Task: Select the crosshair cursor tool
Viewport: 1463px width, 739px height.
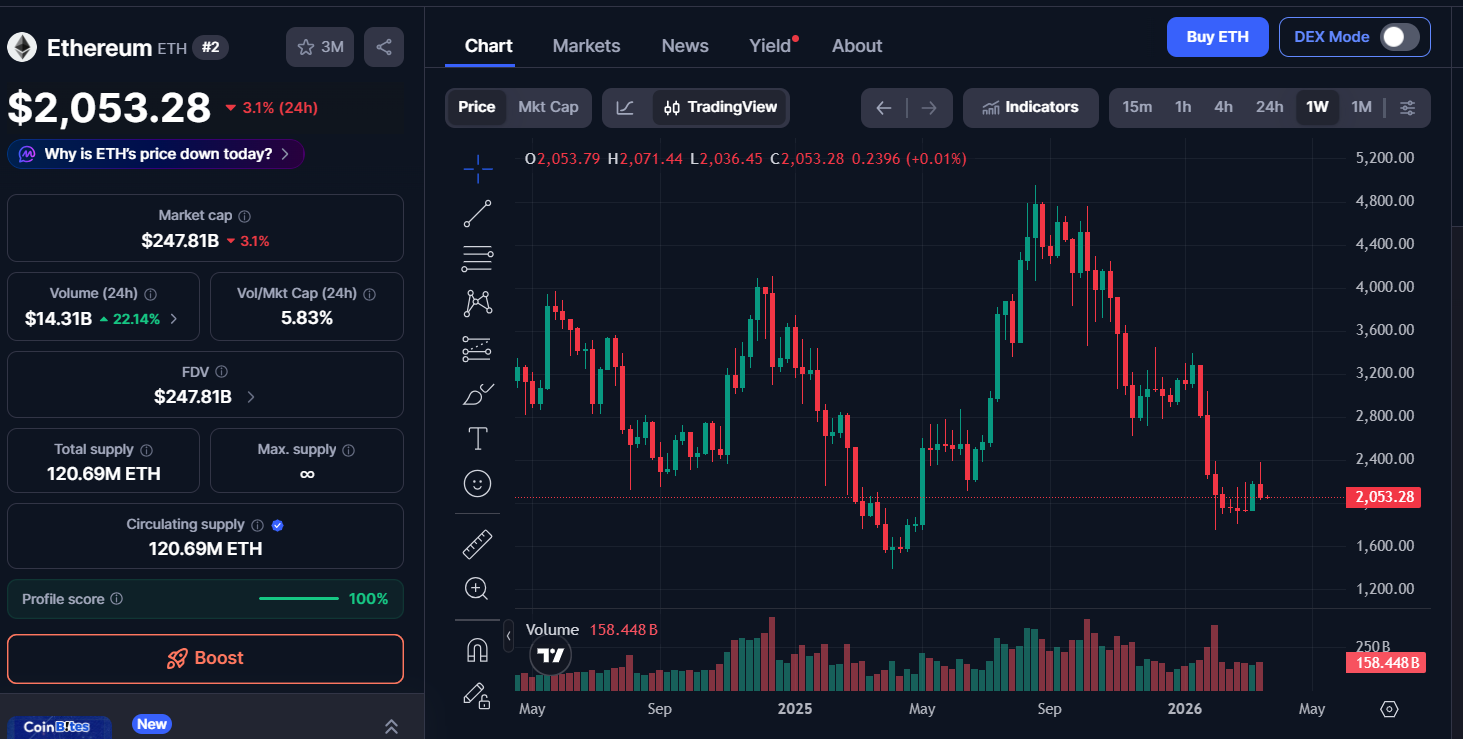Action: (x=478, y=169)
